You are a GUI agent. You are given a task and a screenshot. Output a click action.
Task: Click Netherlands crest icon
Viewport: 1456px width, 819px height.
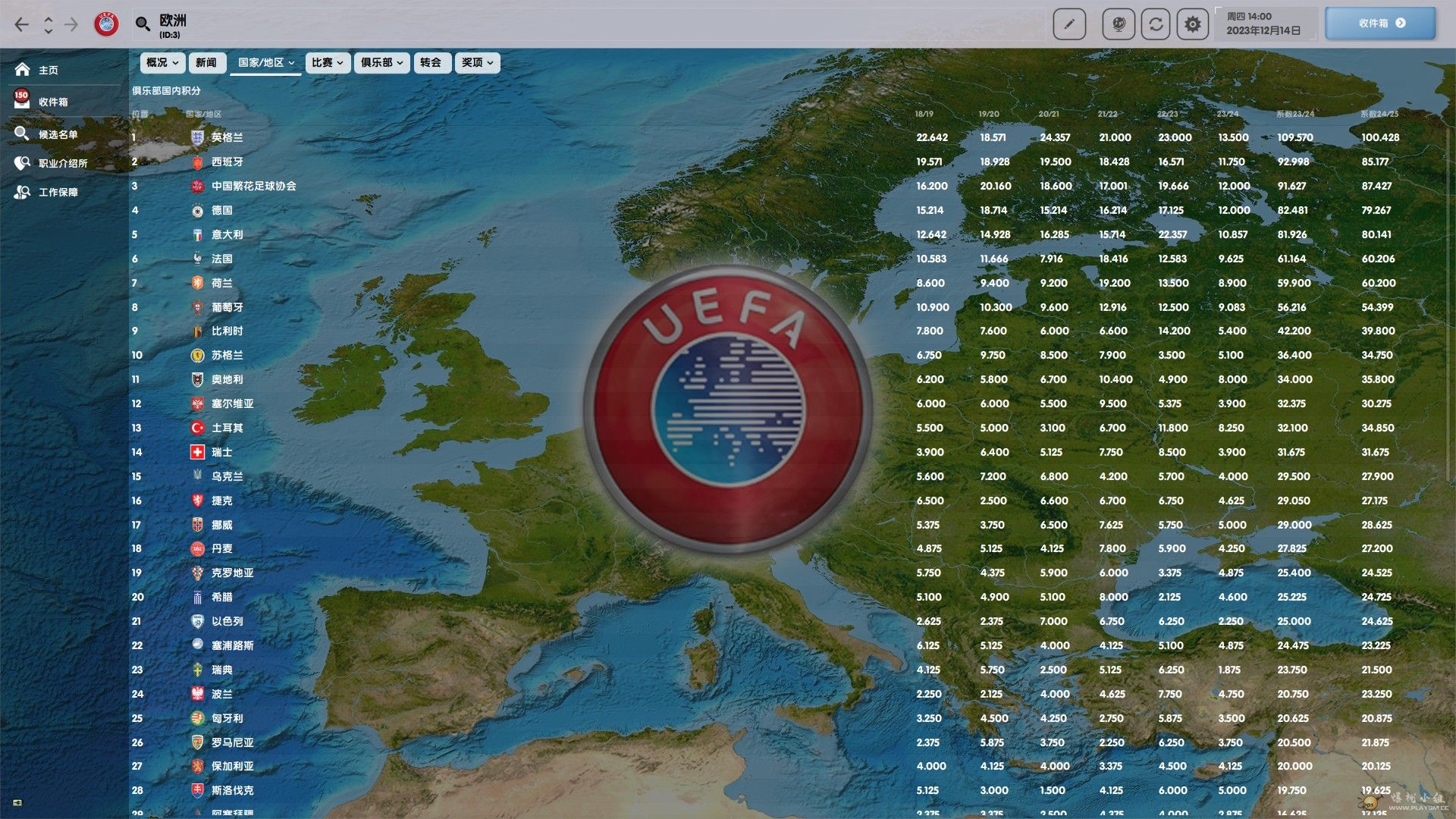point(197,283)
